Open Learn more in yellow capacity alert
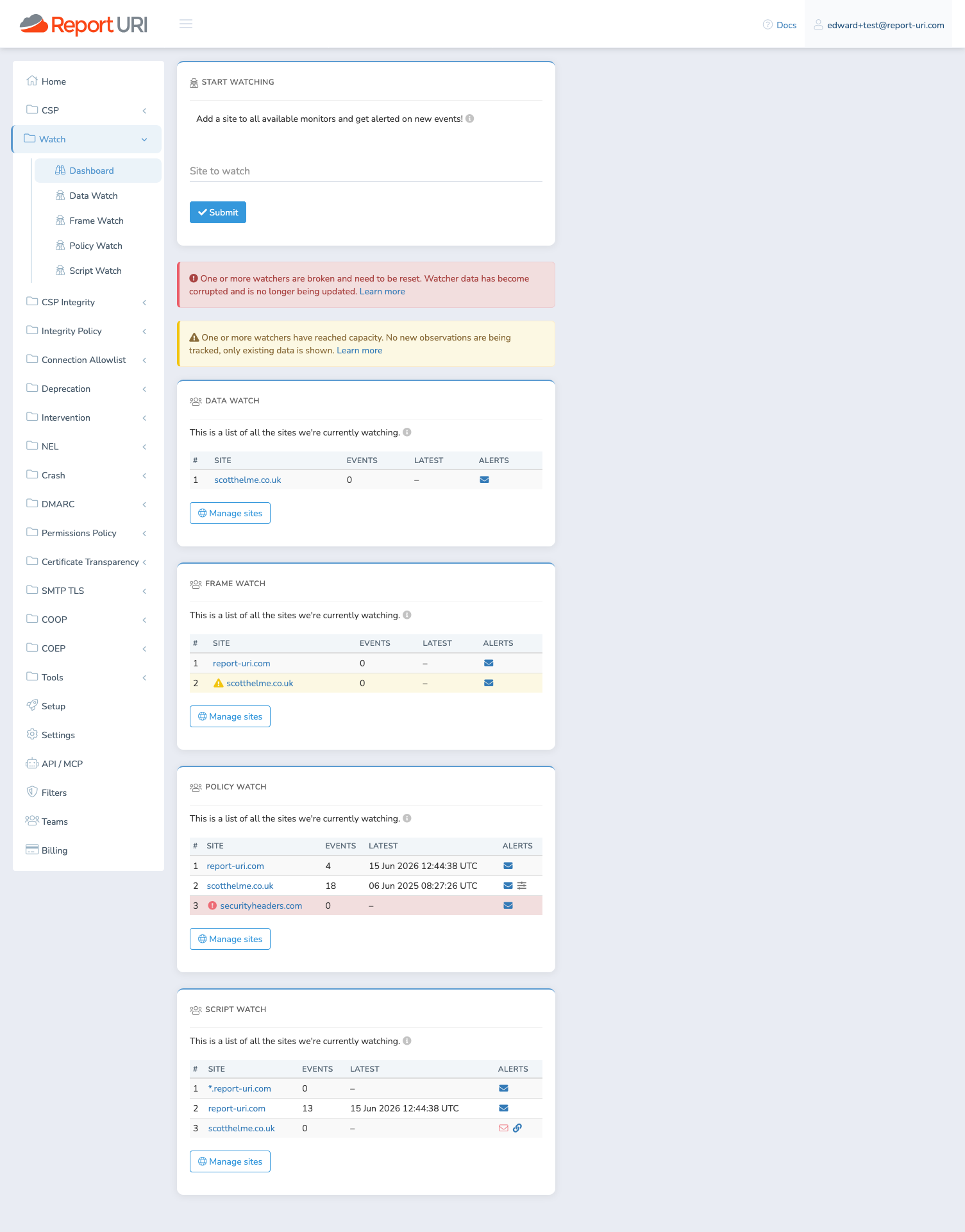This screenshot has height=1232, width=965. point(360,350)
